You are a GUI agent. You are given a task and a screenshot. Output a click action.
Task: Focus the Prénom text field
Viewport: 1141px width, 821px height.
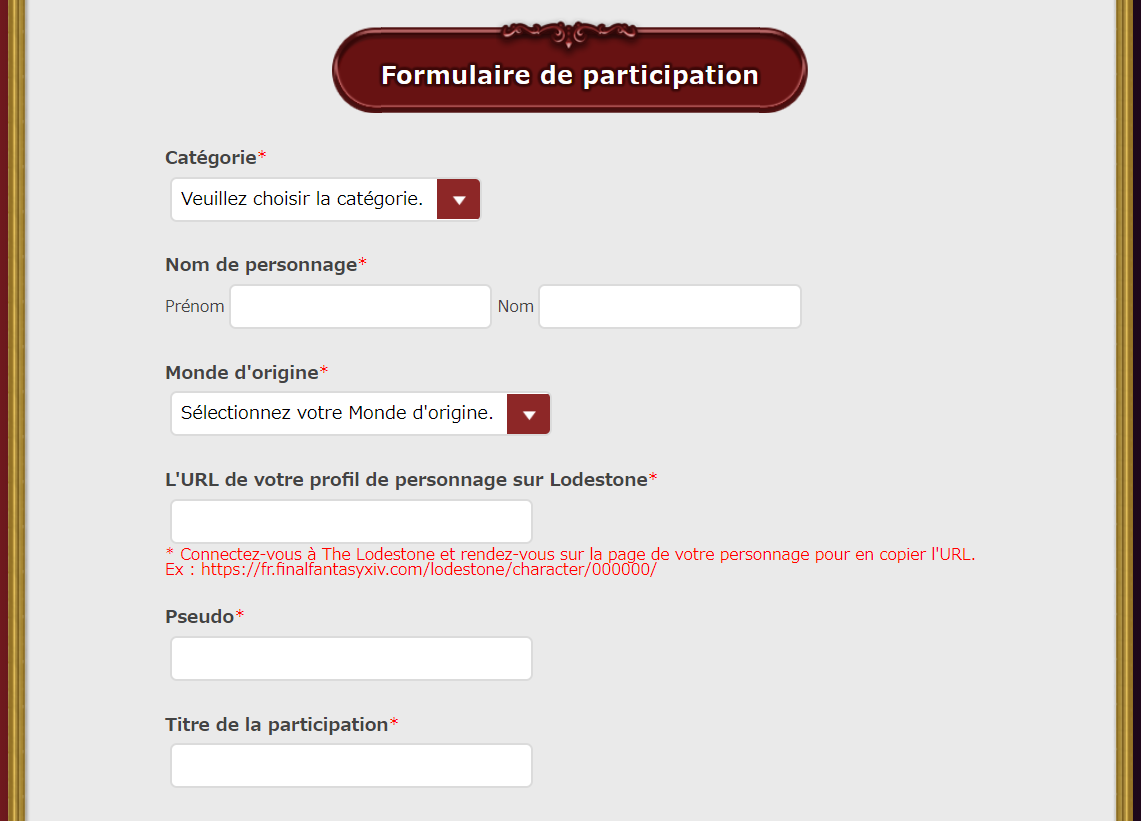pos(360,306)
